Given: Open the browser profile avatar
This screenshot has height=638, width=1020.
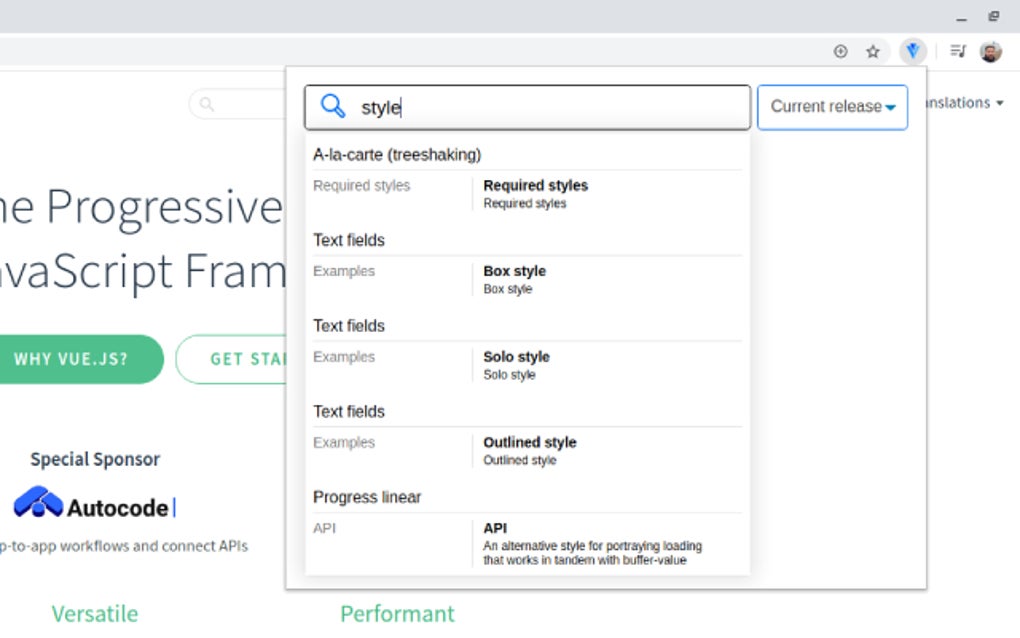Looking at the screenshot, I should point(990,51).
